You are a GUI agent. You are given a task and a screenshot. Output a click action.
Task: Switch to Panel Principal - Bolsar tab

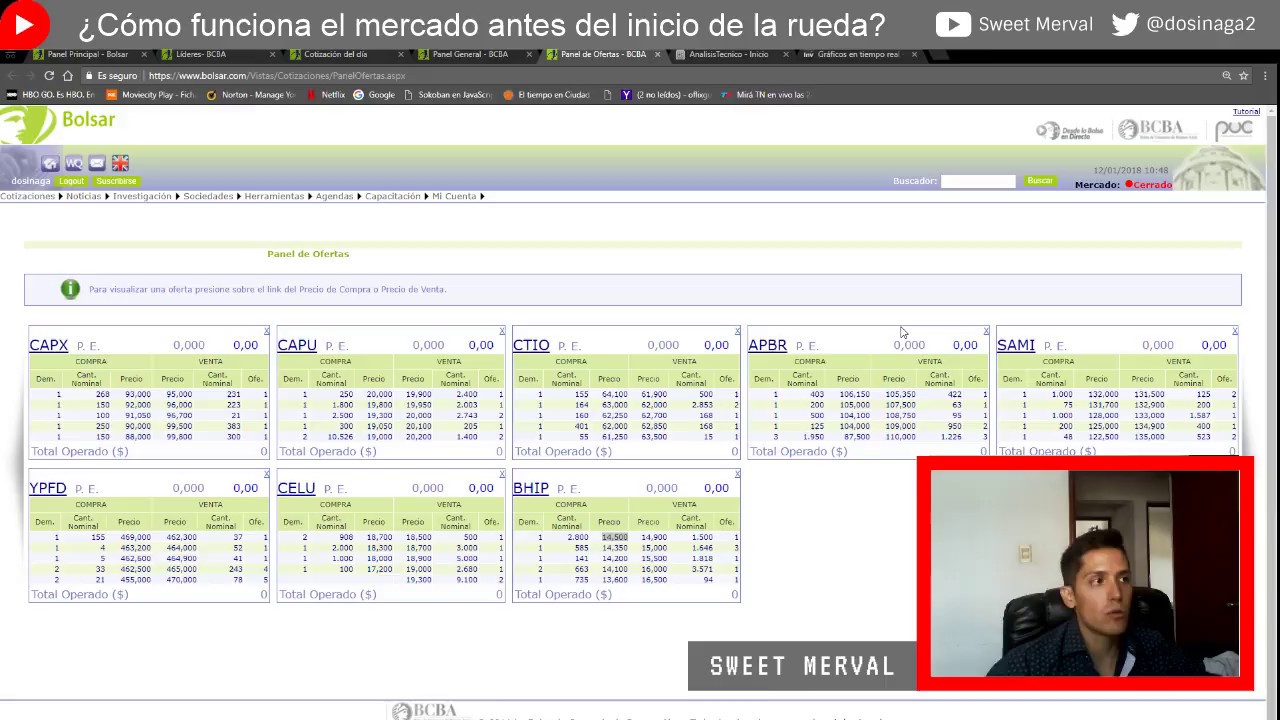[88, 54]
